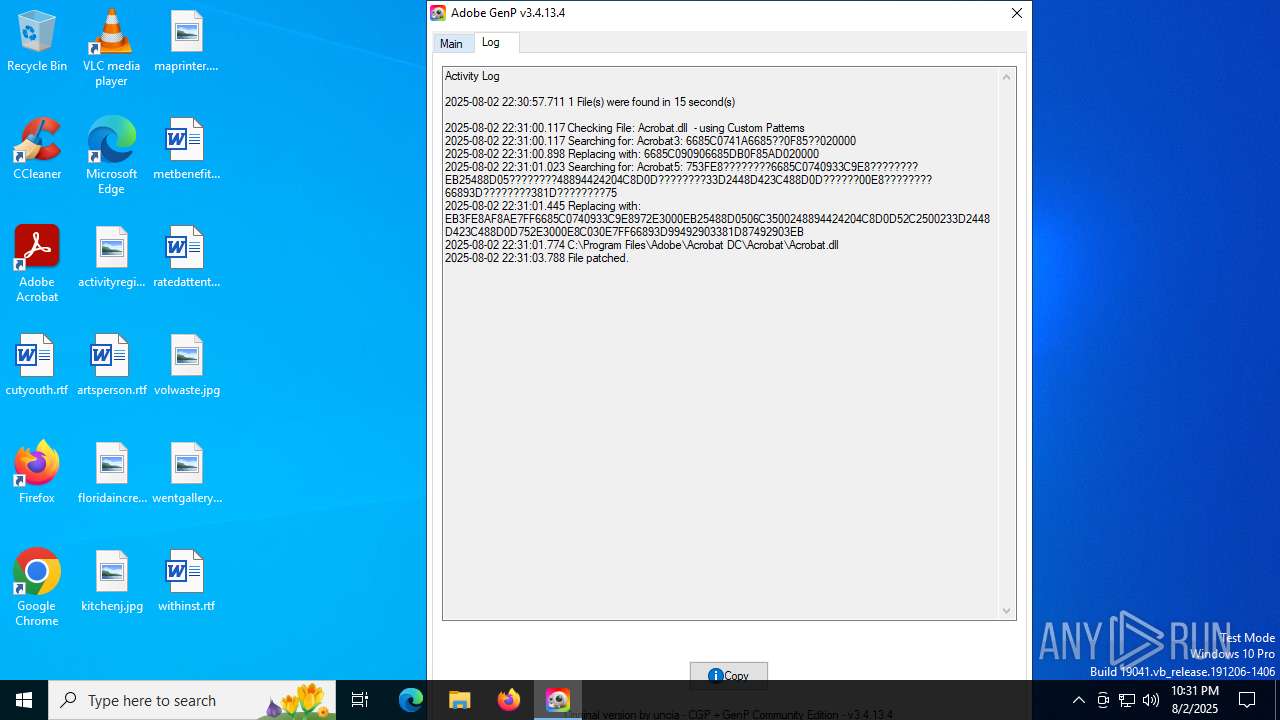Open the taskbar clock and date

point(1194,700)
